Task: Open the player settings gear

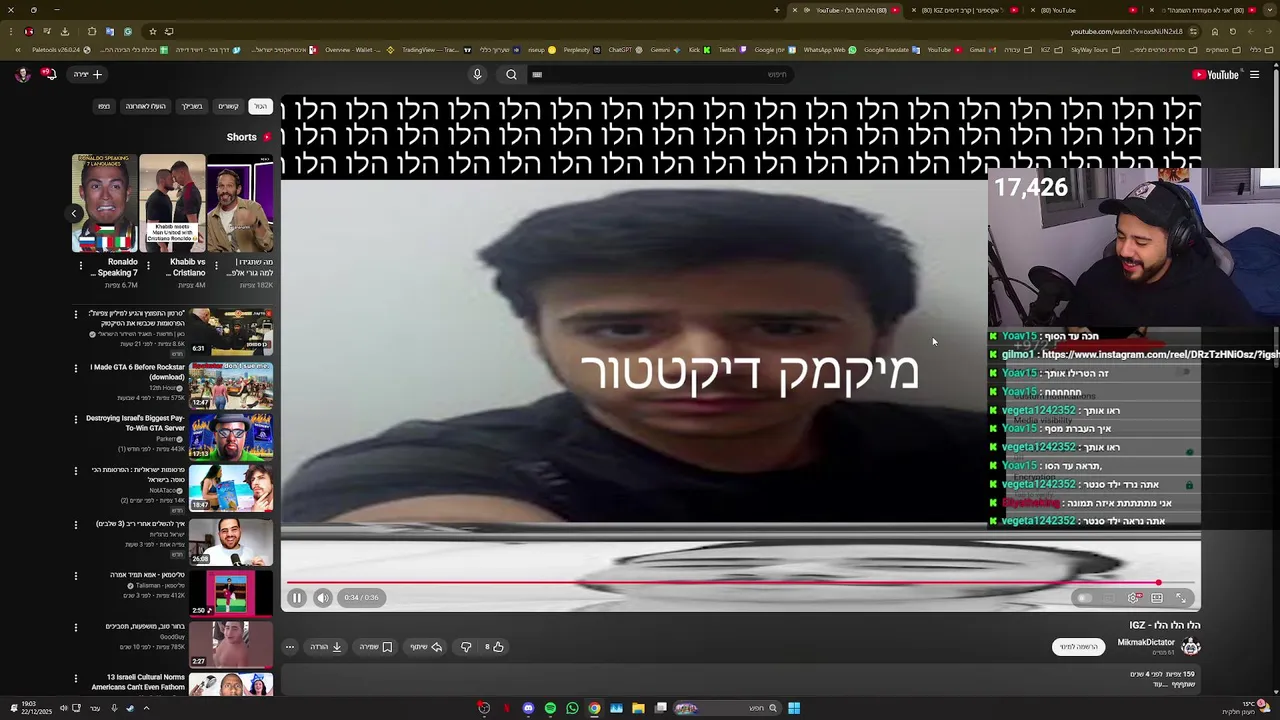Action: point(1133,598)
